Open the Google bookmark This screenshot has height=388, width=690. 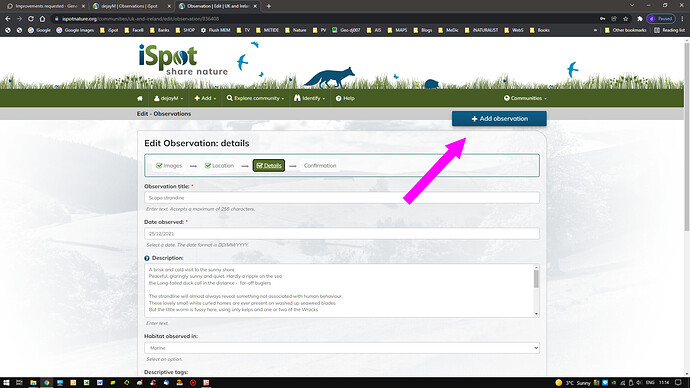pyautogui.click(x=39, y=30)
